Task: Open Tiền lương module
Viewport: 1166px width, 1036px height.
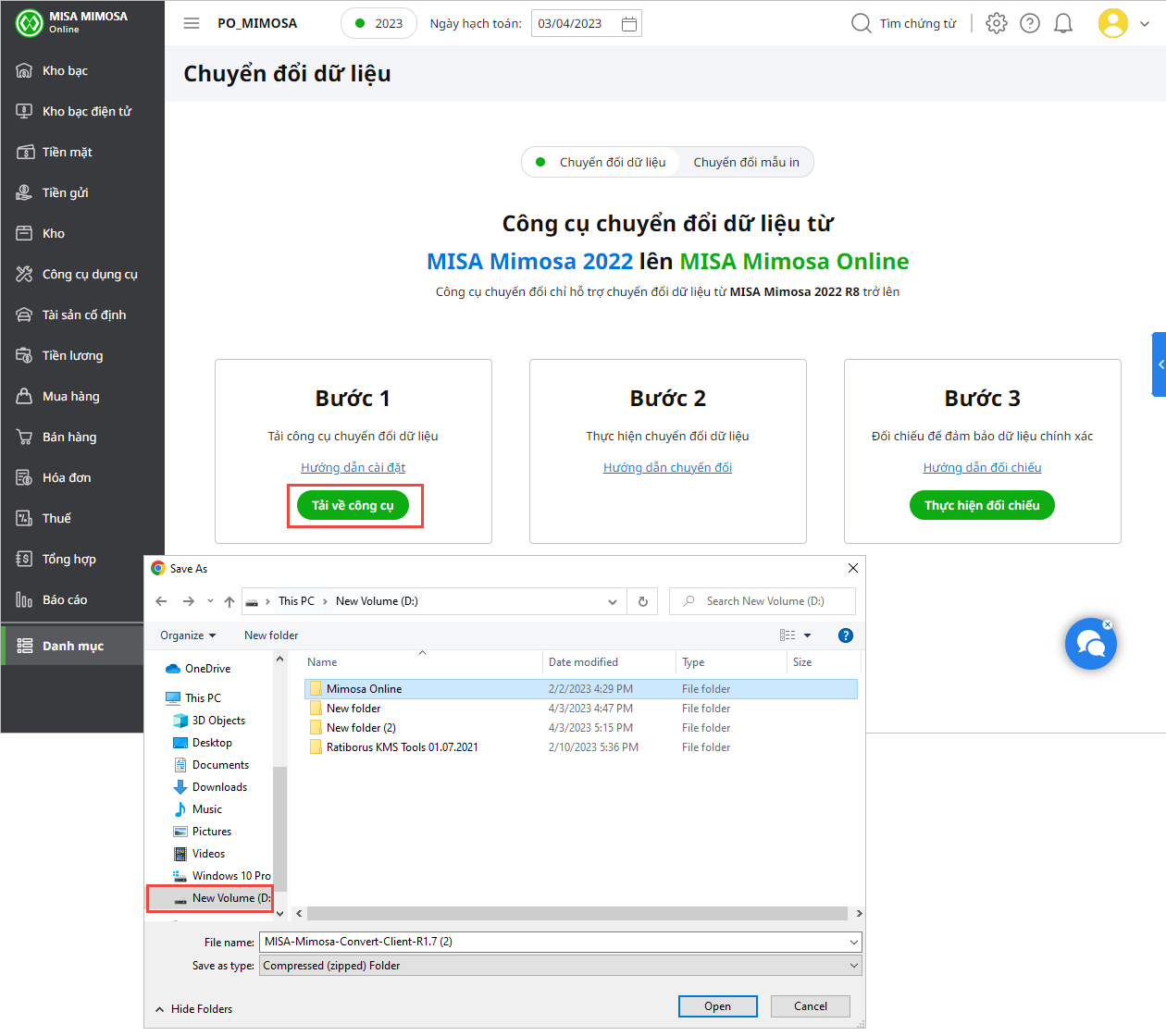Action: point(82,355)
